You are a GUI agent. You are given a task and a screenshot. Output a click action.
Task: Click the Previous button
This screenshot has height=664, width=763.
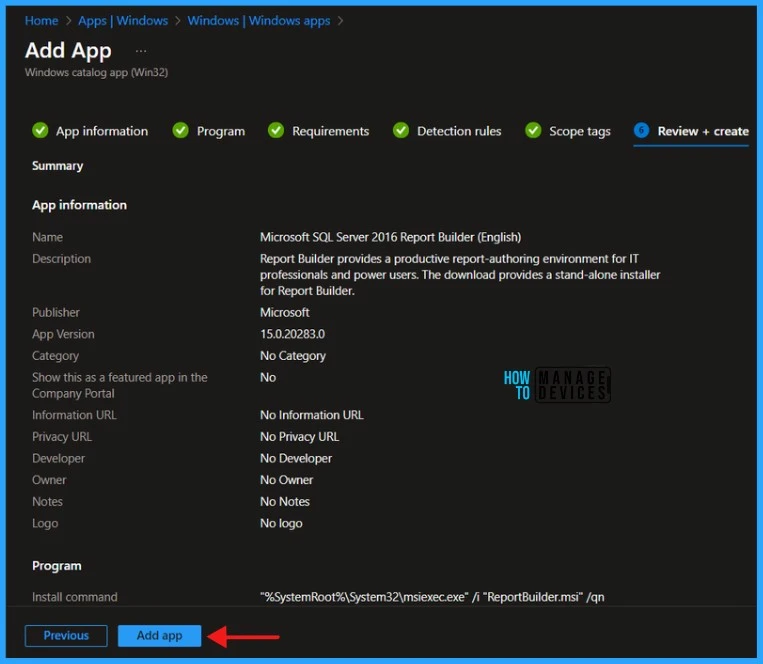click(66, 636)
